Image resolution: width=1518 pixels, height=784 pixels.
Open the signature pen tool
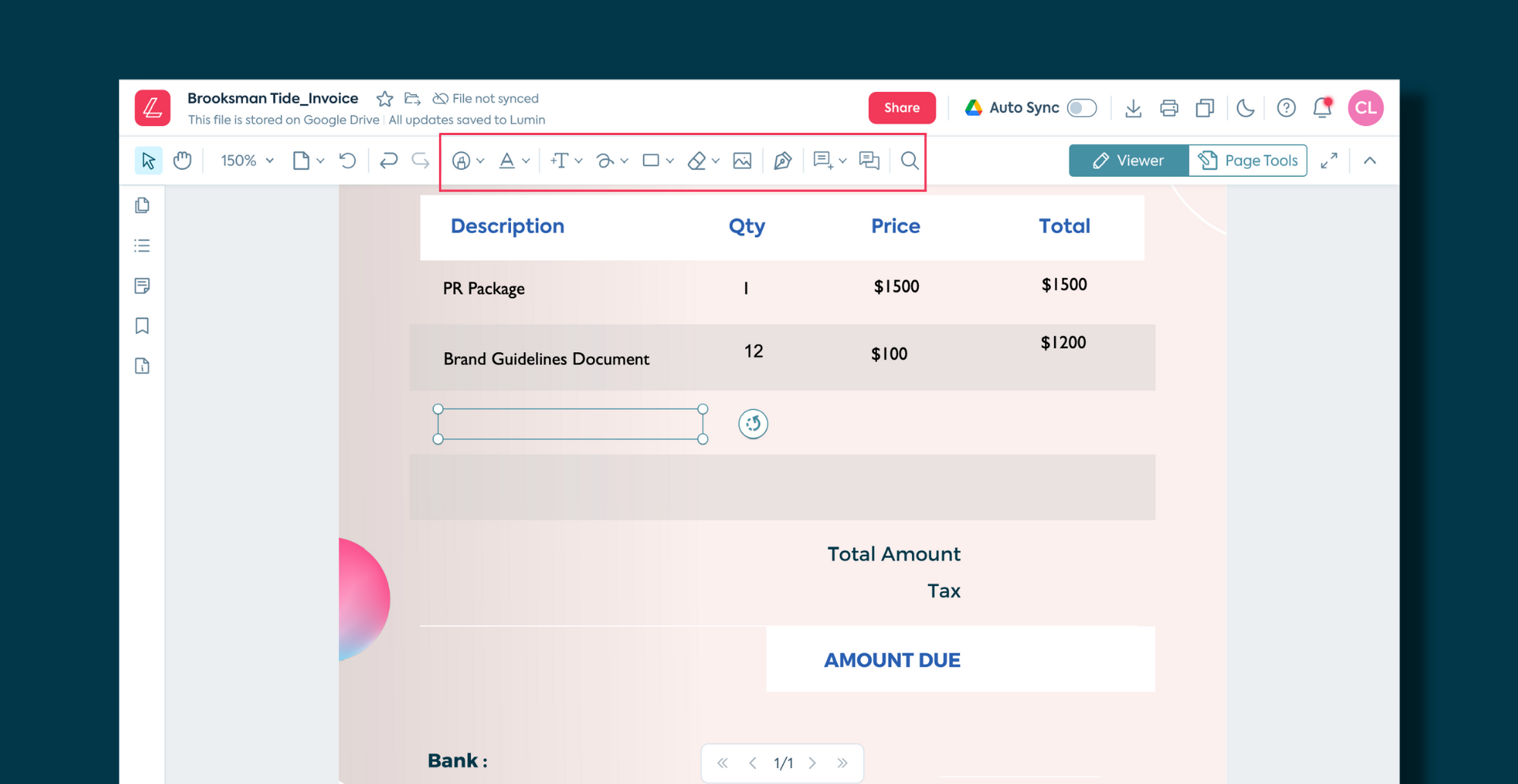pos(782,161)
